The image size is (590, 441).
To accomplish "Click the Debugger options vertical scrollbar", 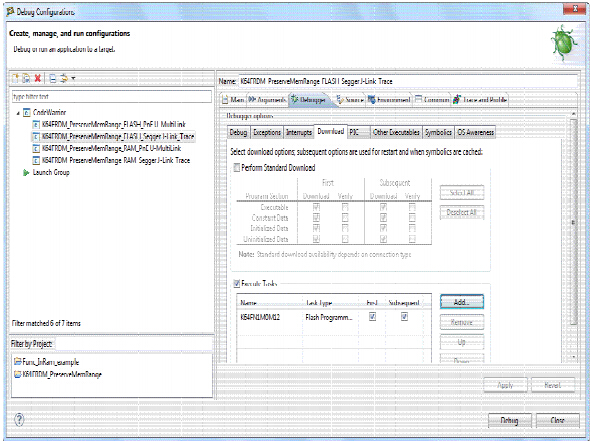I will click(573, 222).
